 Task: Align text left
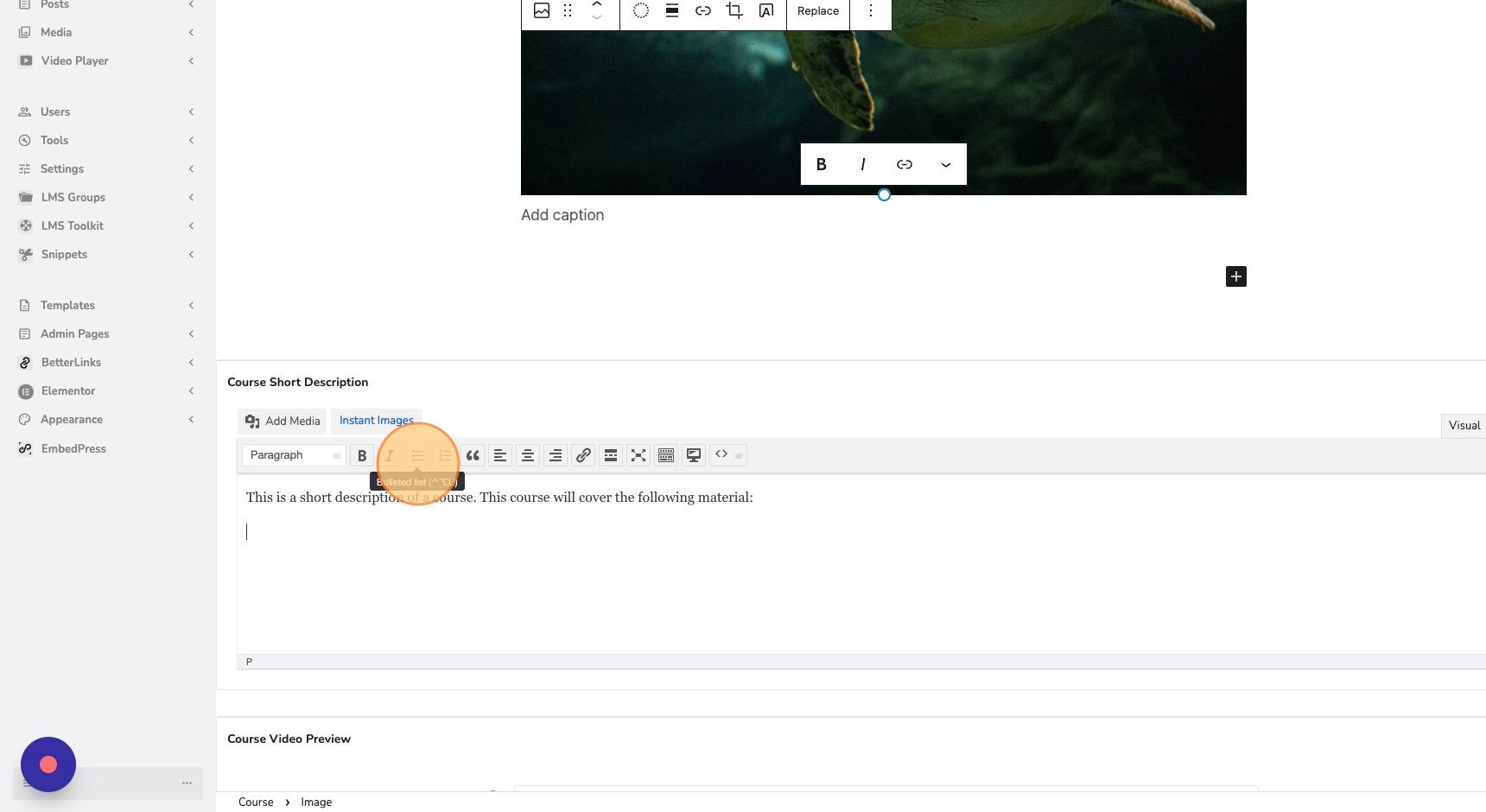click(x=500, y=455)
